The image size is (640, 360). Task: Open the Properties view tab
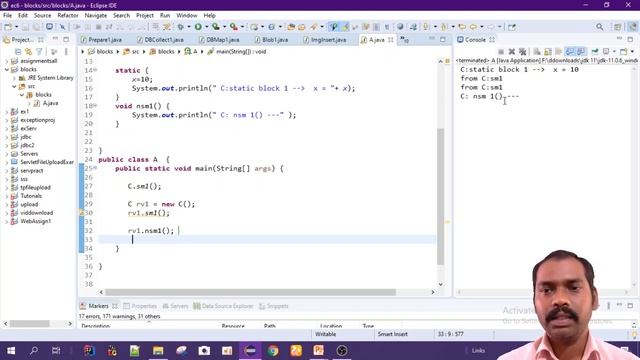click(x=140, y=306)
